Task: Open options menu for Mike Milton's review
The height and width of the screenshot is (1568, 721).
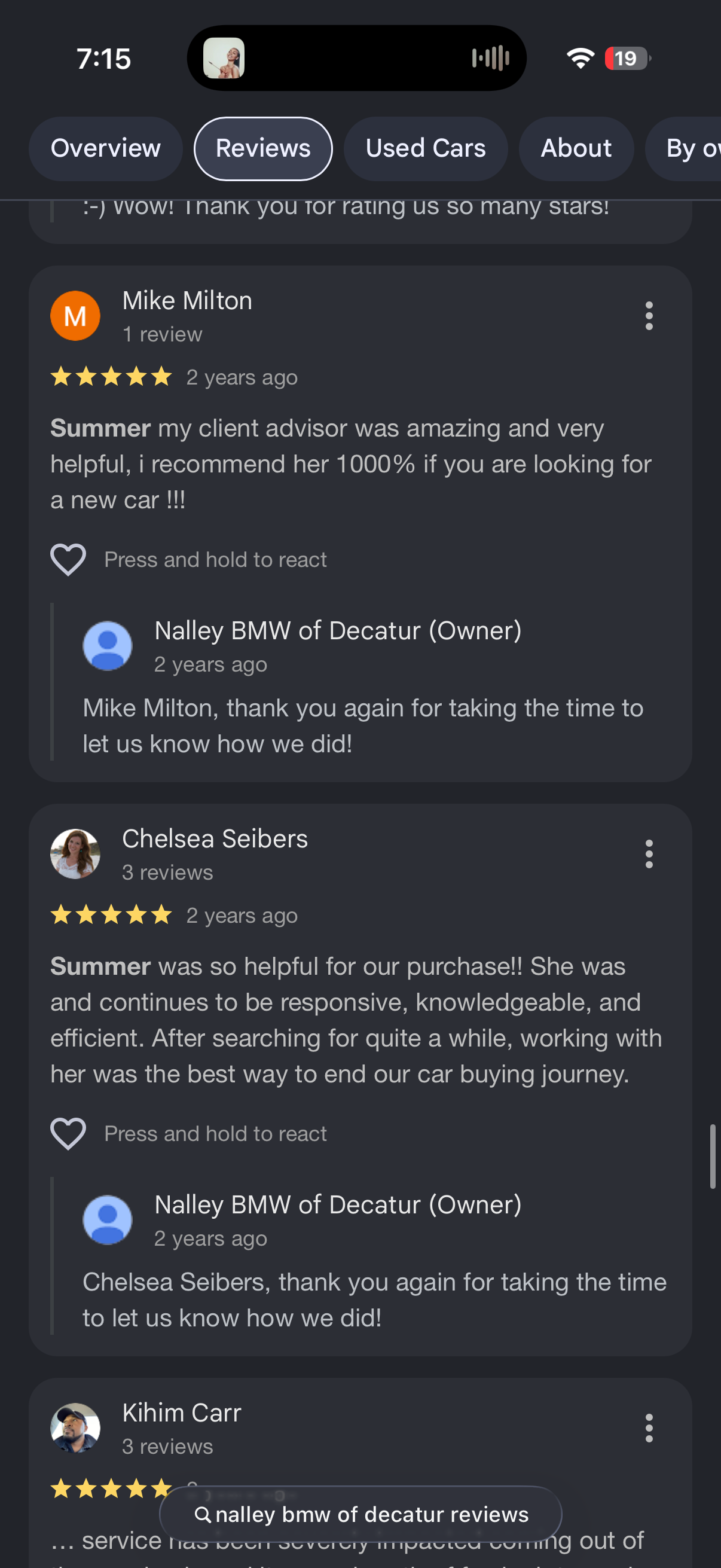Action: click(x=649, y=315)
